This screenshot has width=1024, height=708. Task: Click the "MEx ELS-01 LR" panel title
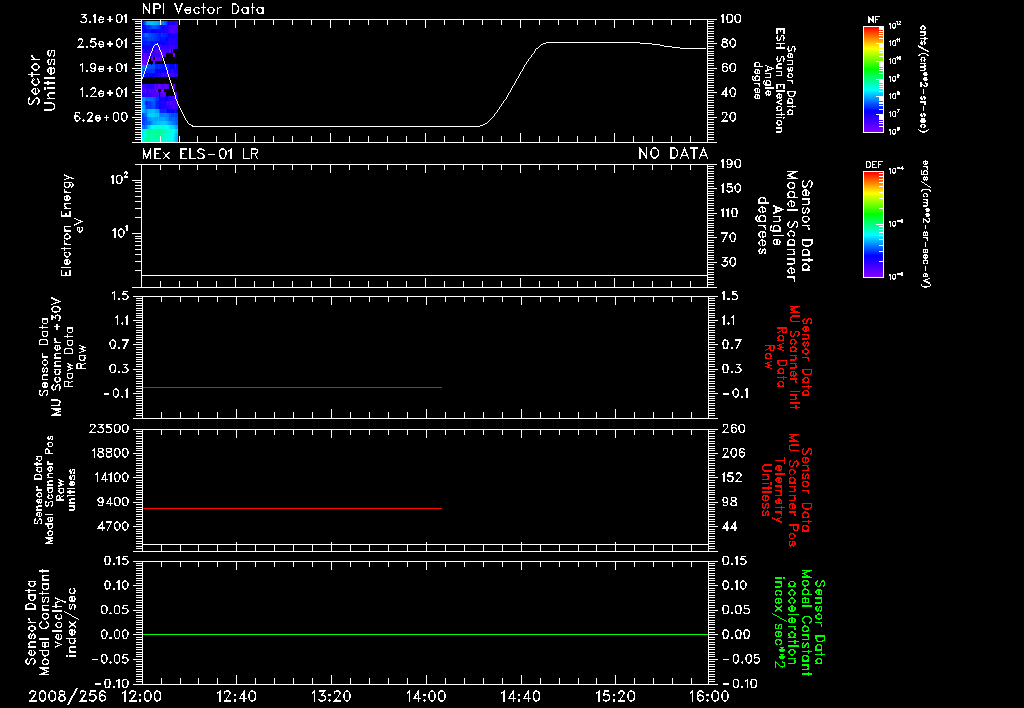coord(200,154)
